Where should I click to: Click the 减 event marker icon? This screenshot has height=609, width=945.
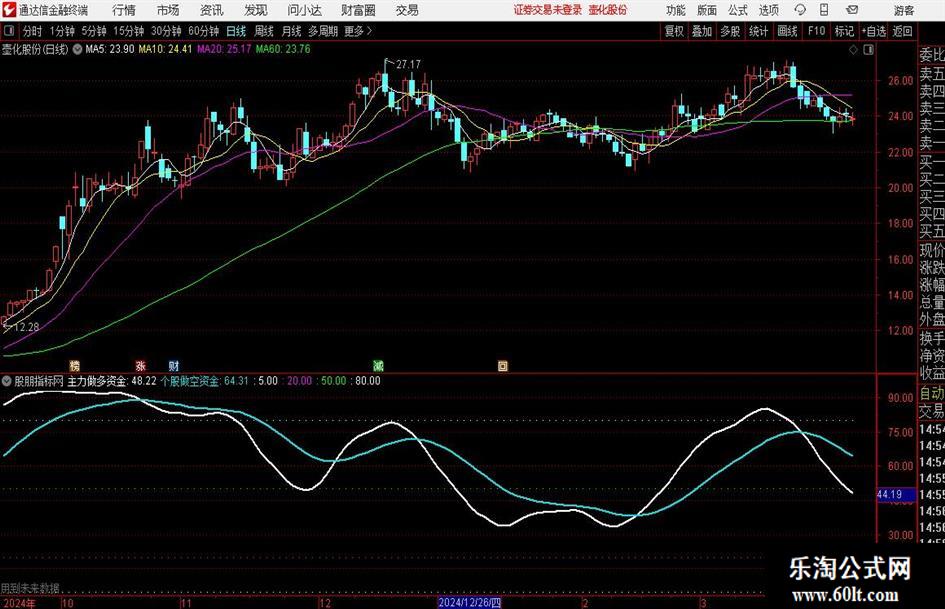click(x=378, y=365)
